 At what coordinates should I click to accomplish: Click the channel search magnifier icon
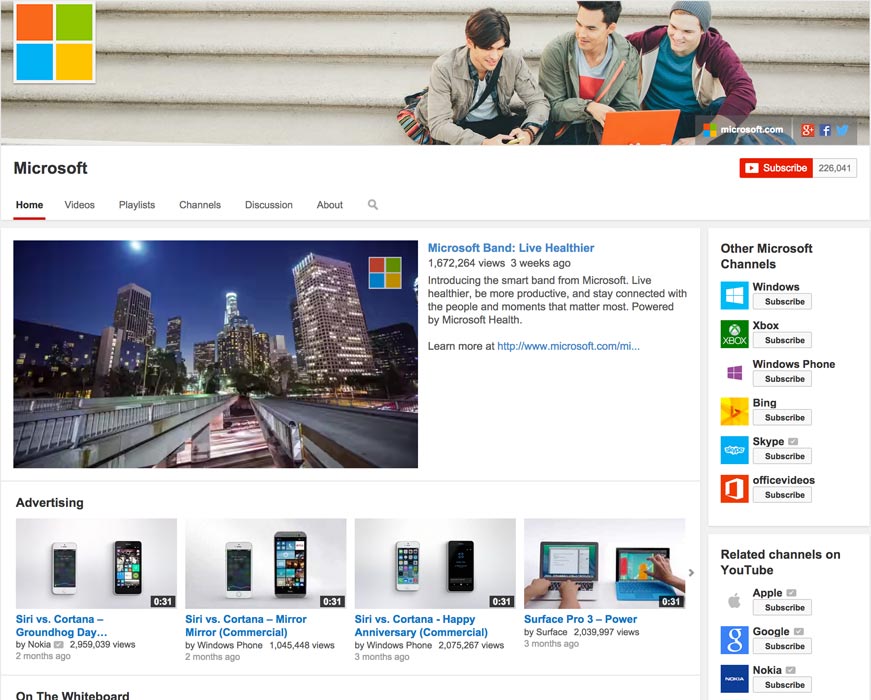click(373, 204)
